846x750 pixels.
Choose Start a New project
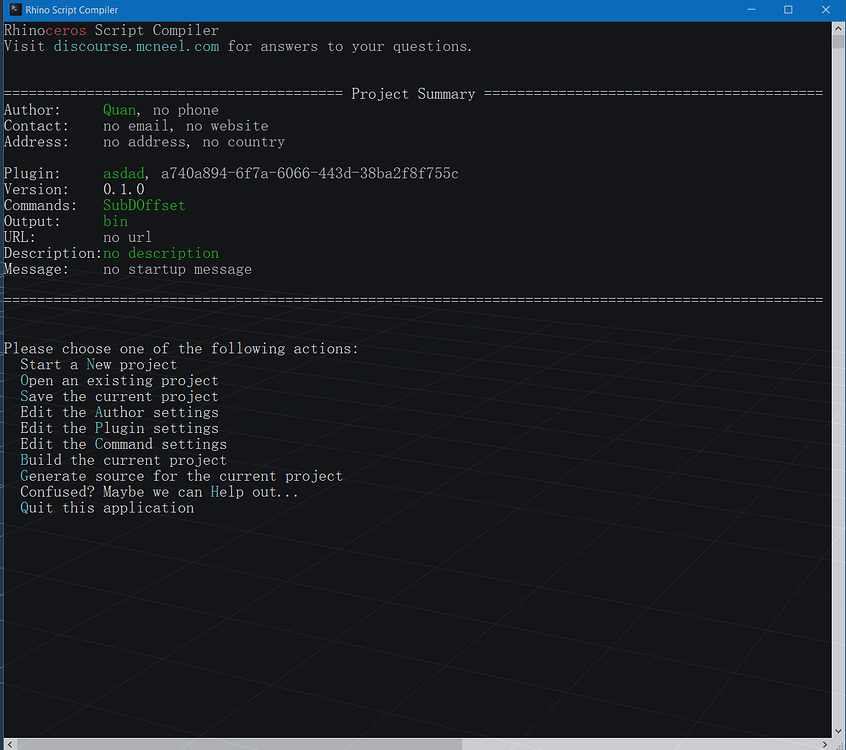click(x=99, y=365)
